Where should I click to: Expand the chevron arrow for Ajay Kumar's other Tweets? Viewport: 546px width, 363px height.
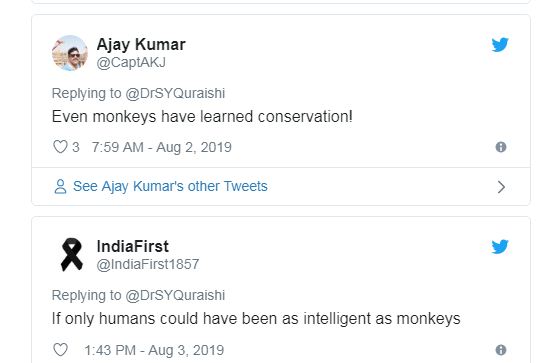501,187
